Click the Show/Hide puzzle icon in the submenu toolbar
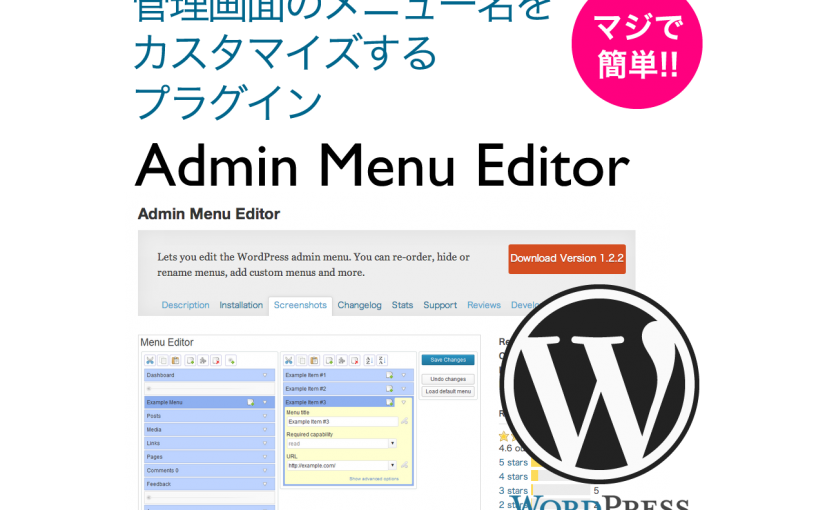The width and height of the screenshot is (825, 510). 342,361
